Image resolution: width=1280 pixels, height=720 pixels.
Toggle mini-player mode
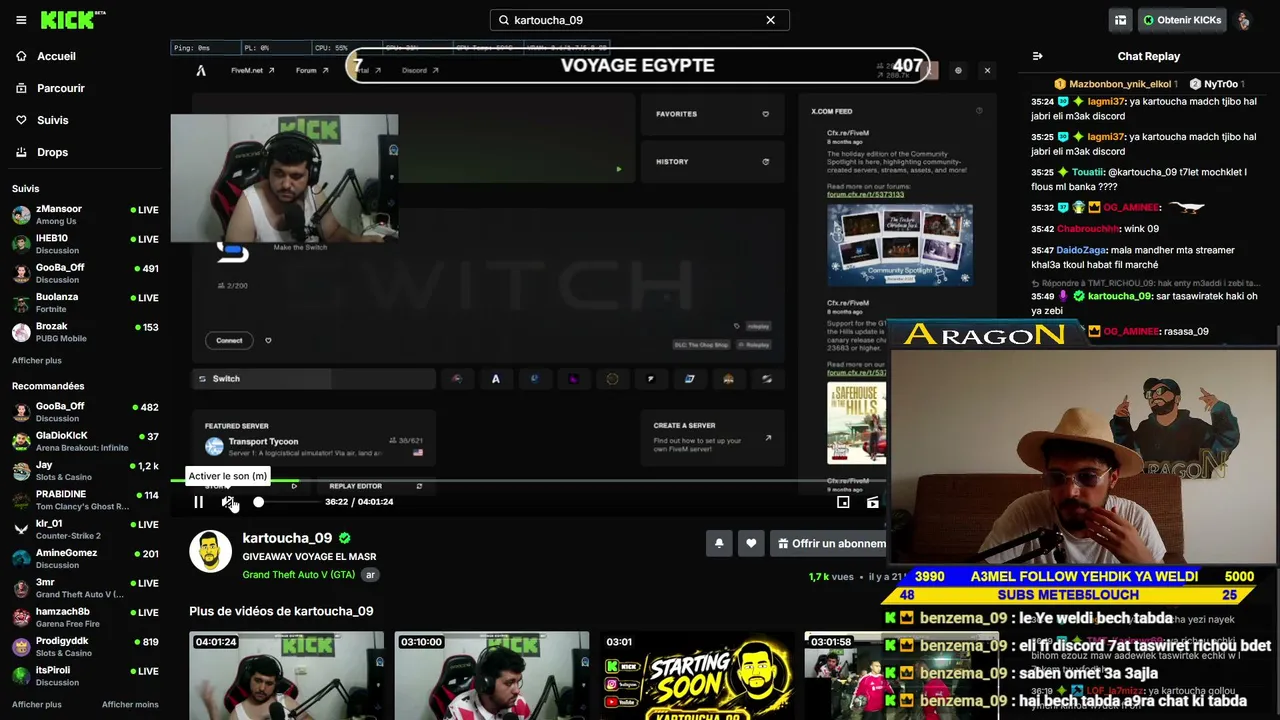843,502
